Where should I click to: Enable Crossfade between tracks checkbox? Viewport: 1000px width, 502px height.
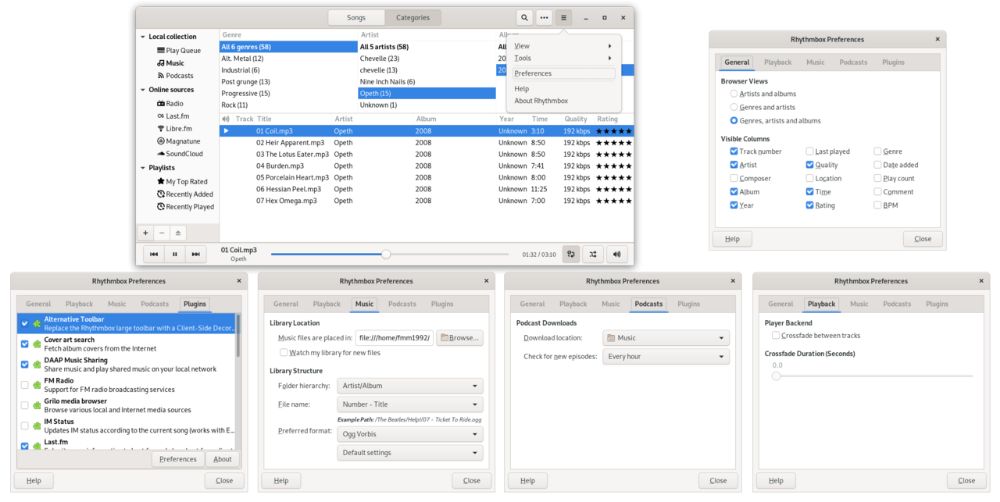[776, 335]
